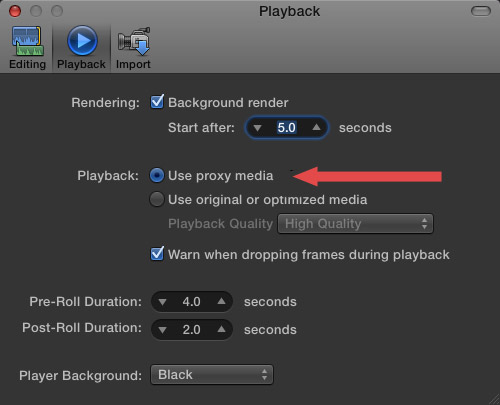The width and height of the screenshot is (500, 405).
Task: Decrease Start after seconds with down arrow
Action: point(257,128)
